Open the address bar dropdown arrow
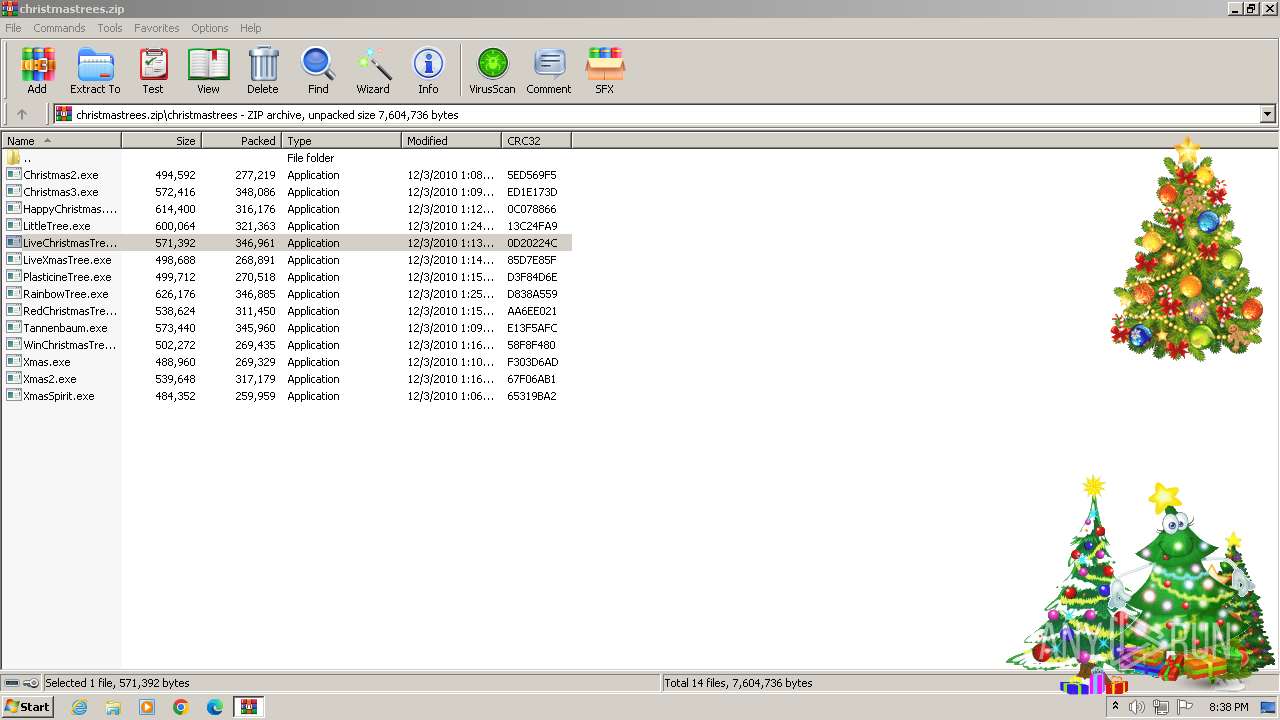Viewport: 1280px width, 720px height. pos(1267,115)
